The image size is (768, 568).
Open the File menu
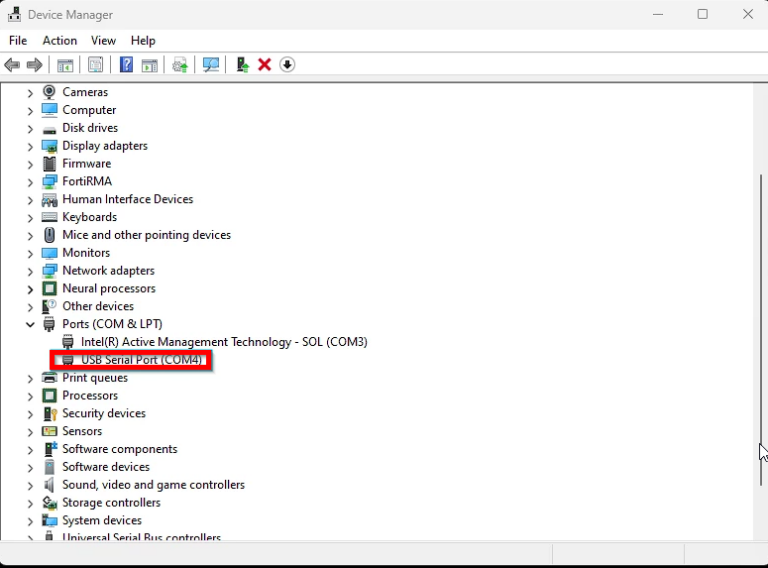18,41
